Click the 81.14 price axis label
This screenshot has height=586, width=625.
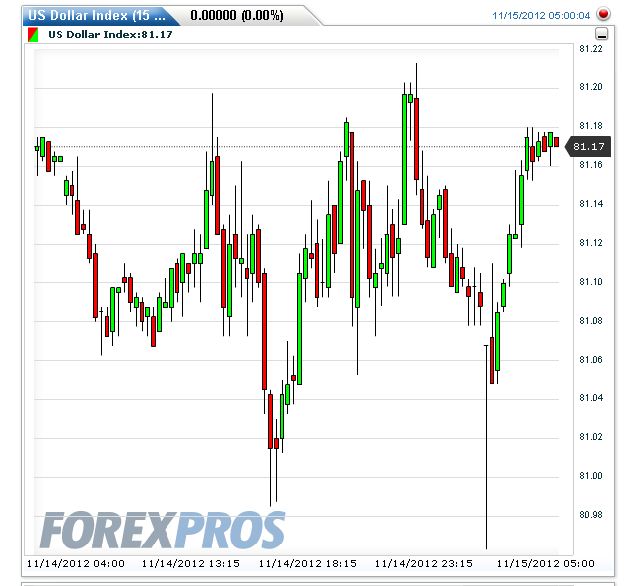point(591,204)
